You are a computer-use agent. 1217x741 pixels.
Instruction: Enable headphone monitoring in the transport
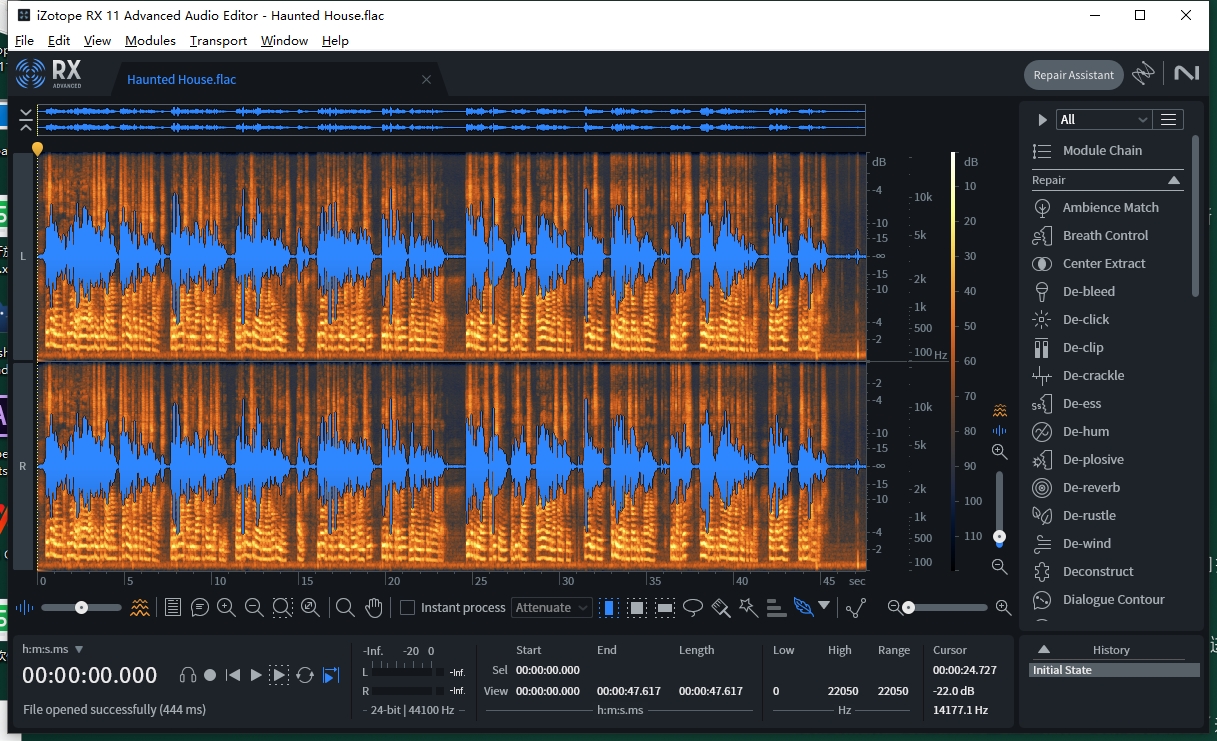click(x=188, y=675)
